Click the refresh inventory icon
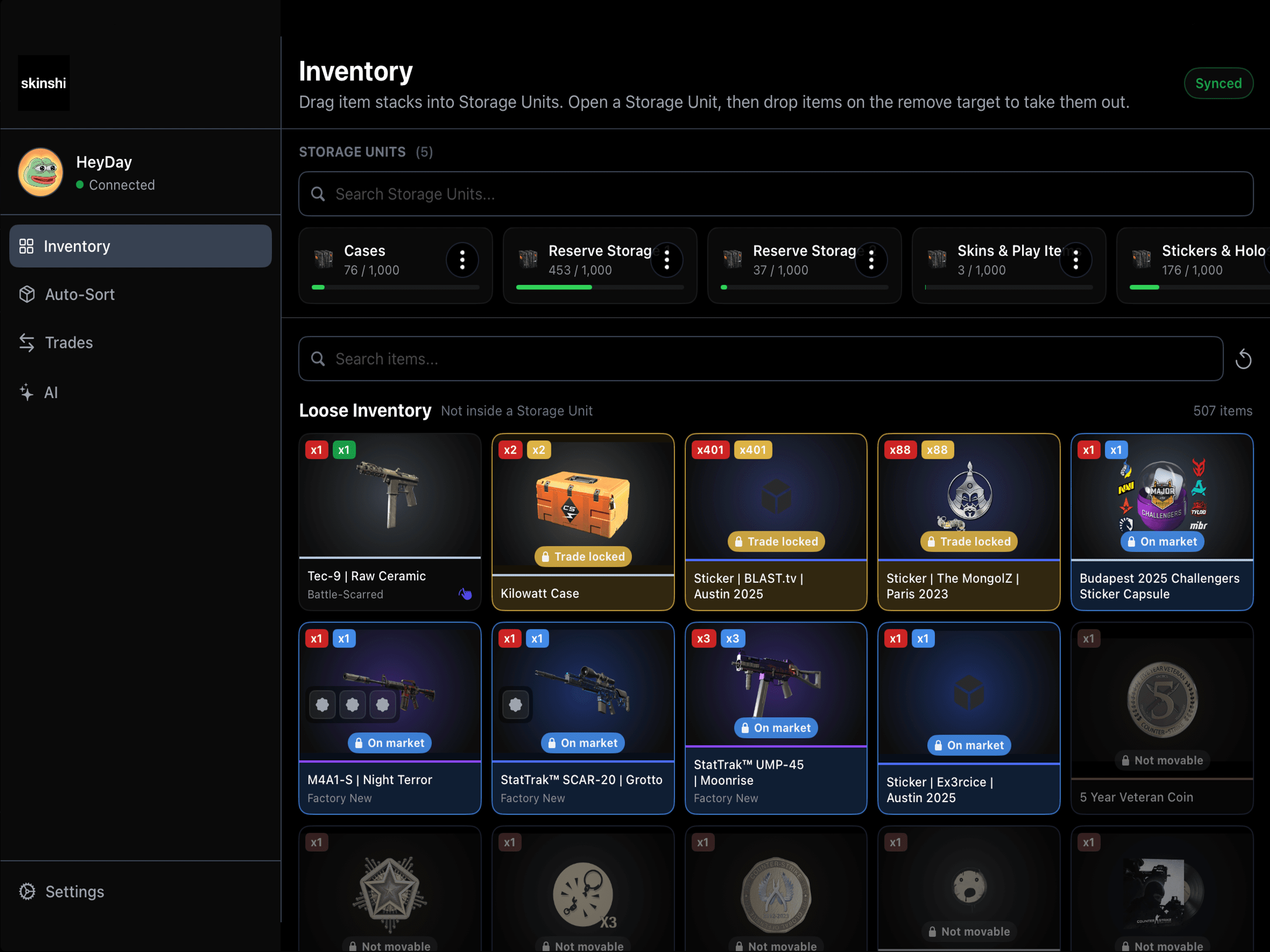1270x952 pixels. coord(1243,359)
